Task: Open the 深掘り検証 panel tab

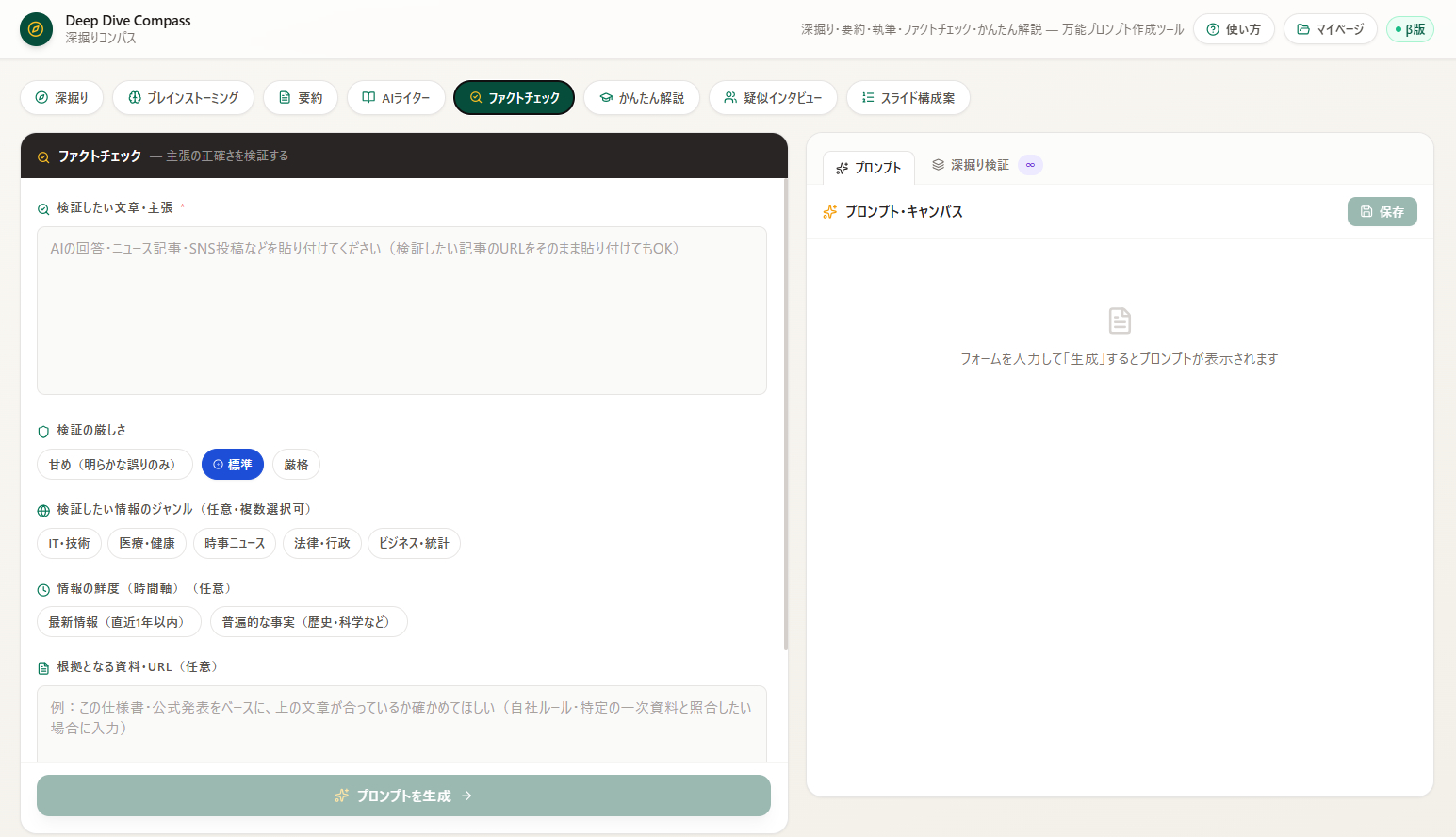Action: pos(970,165)
